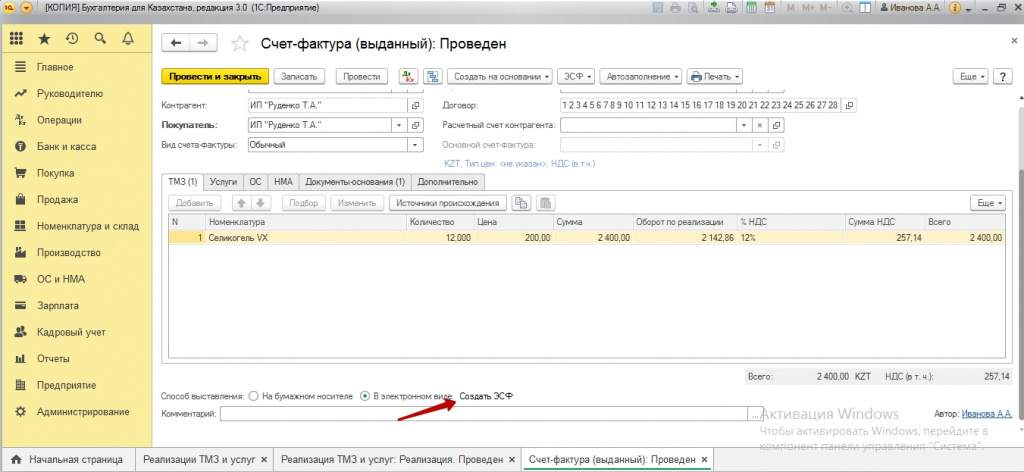Click Провести и закрыть button

point(215,76)
